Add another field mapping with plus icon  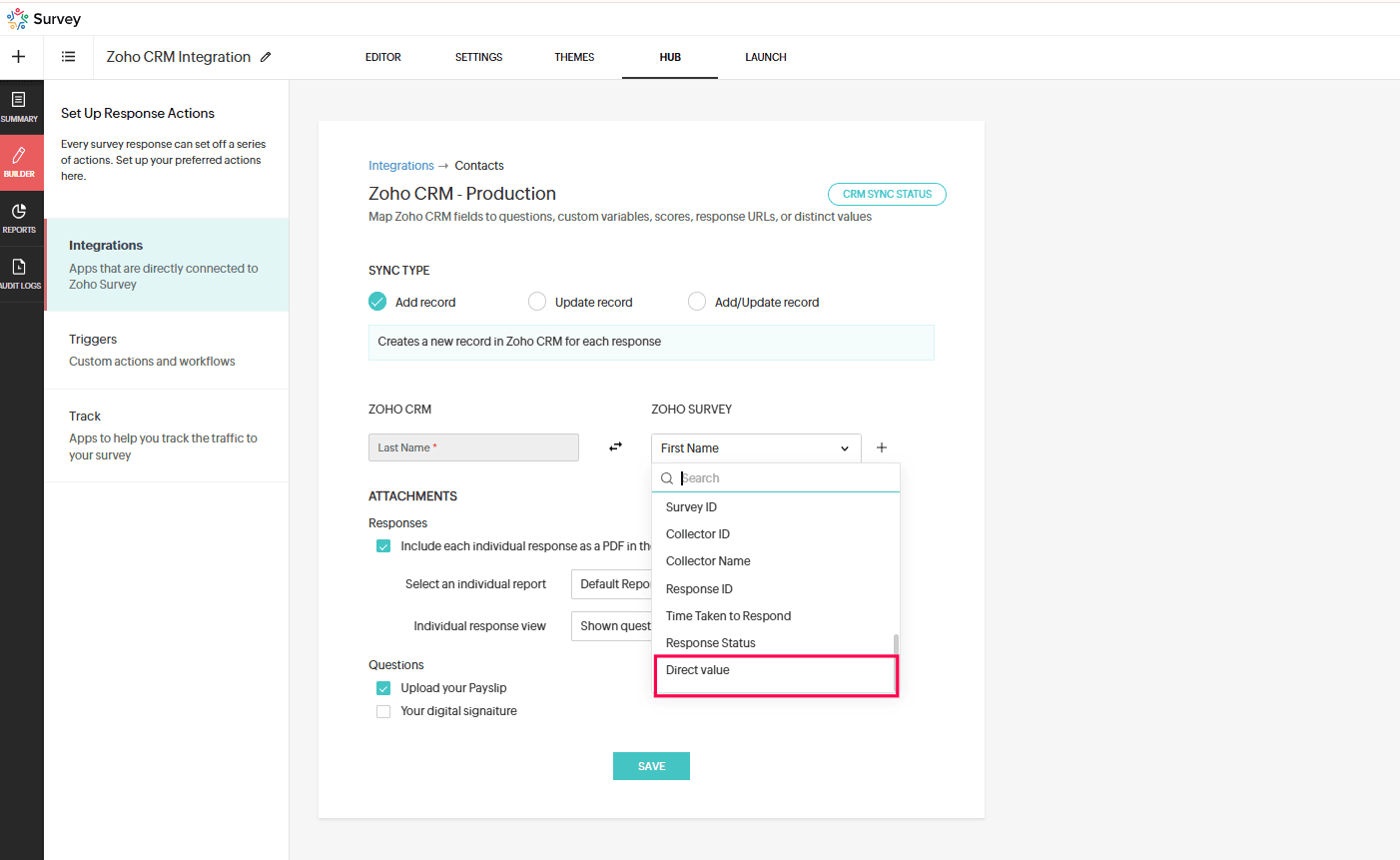pyautogui.click(x=882, y=447)
